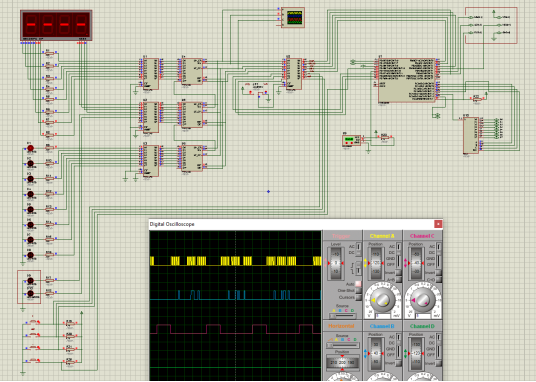Close the Digital Oscilloscope window
This screenshot has width=536, height=382.
coord(438,224)
